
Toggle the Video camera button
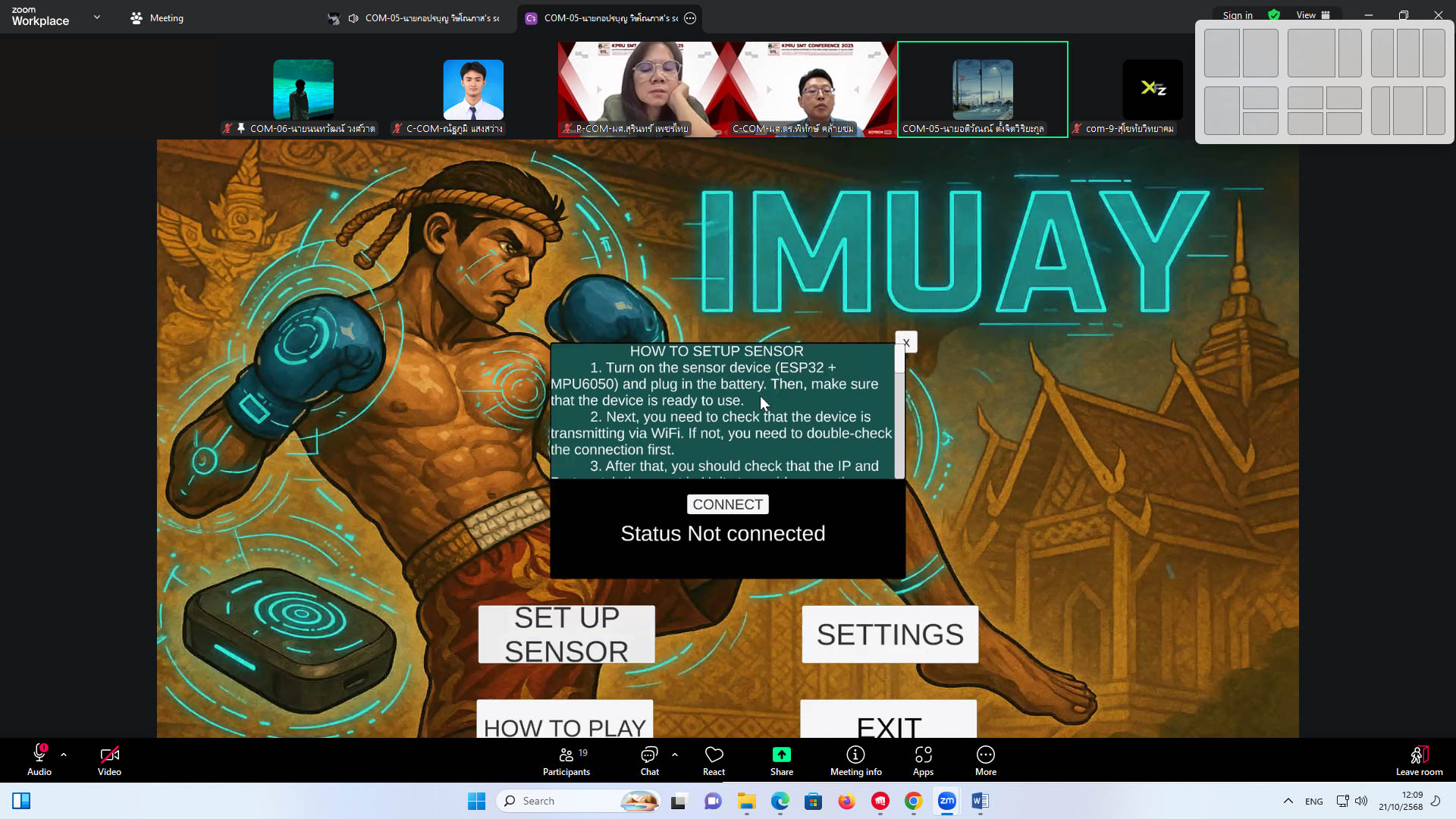point(109,755)
